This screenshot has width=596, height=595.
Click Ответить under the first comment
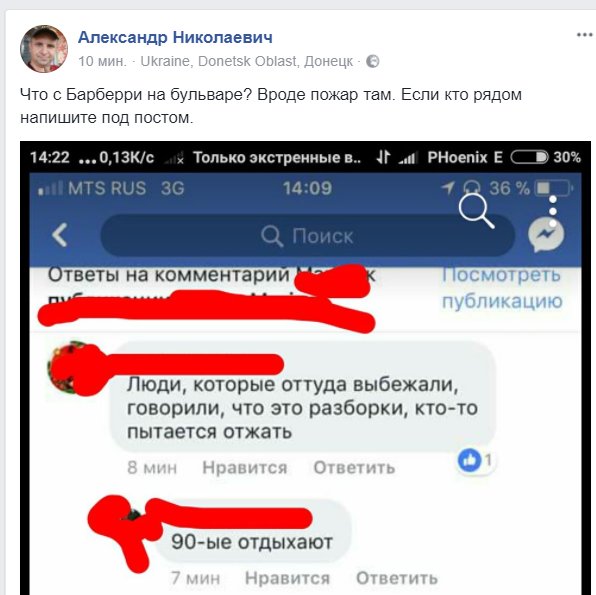tap(354, 467)
